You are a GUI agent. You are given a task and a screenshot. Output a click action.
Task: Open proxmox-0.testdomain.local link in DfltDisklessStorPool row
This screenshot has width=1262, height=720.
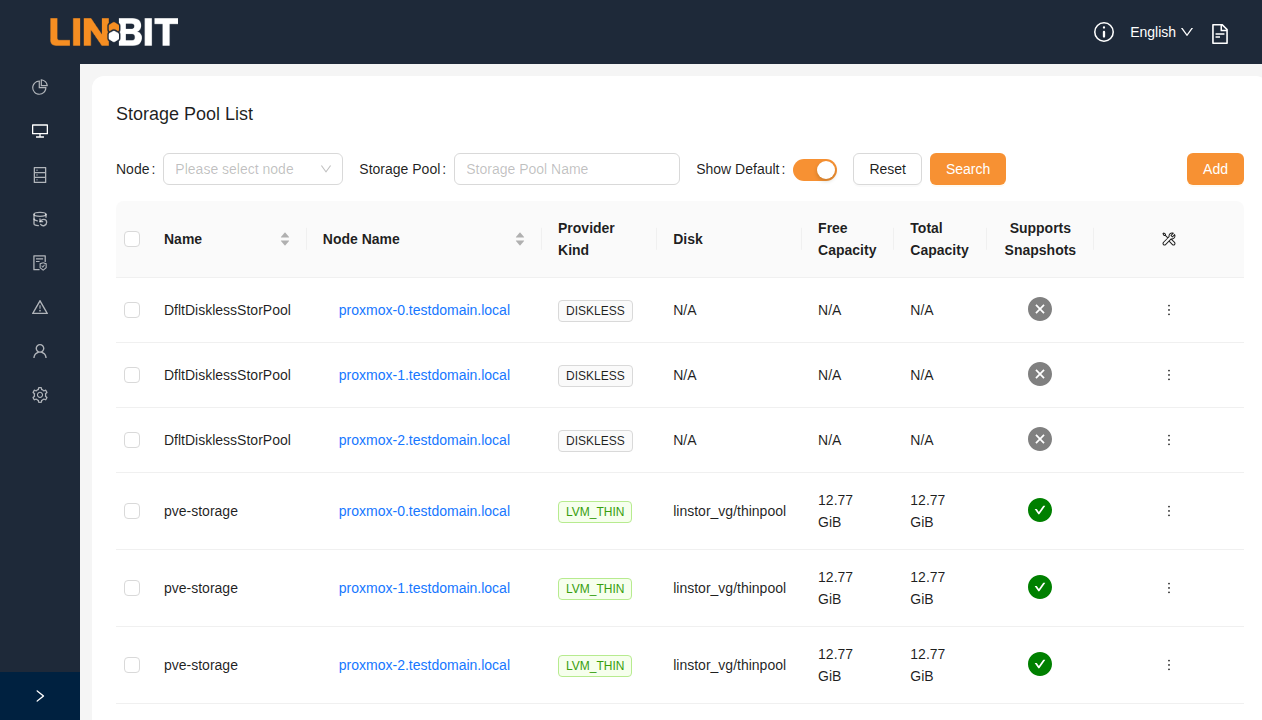coord(424,310)
